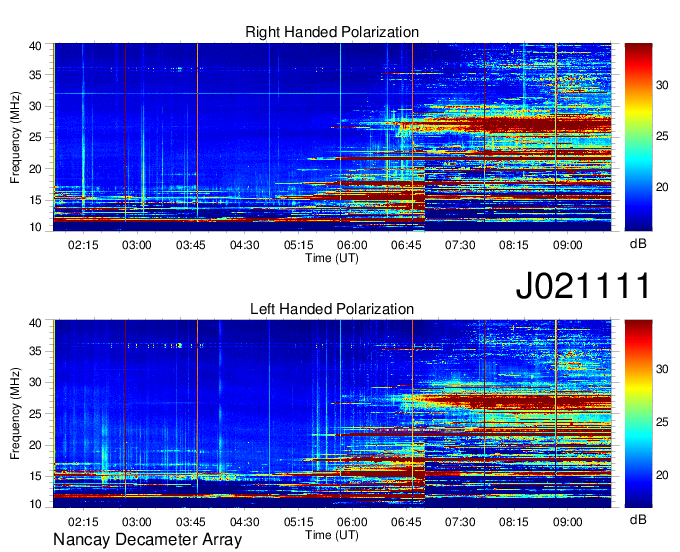Click the 06:45 tick under the top plot
This screenshot has height=552, width=680.
406,245
